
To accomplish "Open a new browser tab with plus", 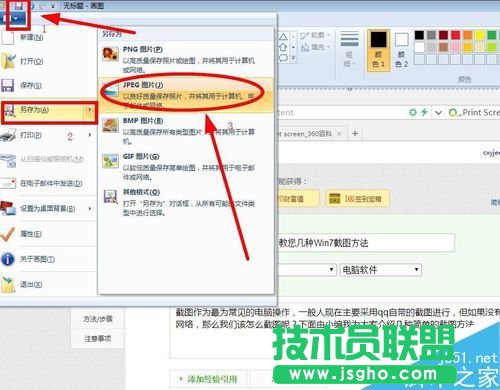I will [355, 134].
